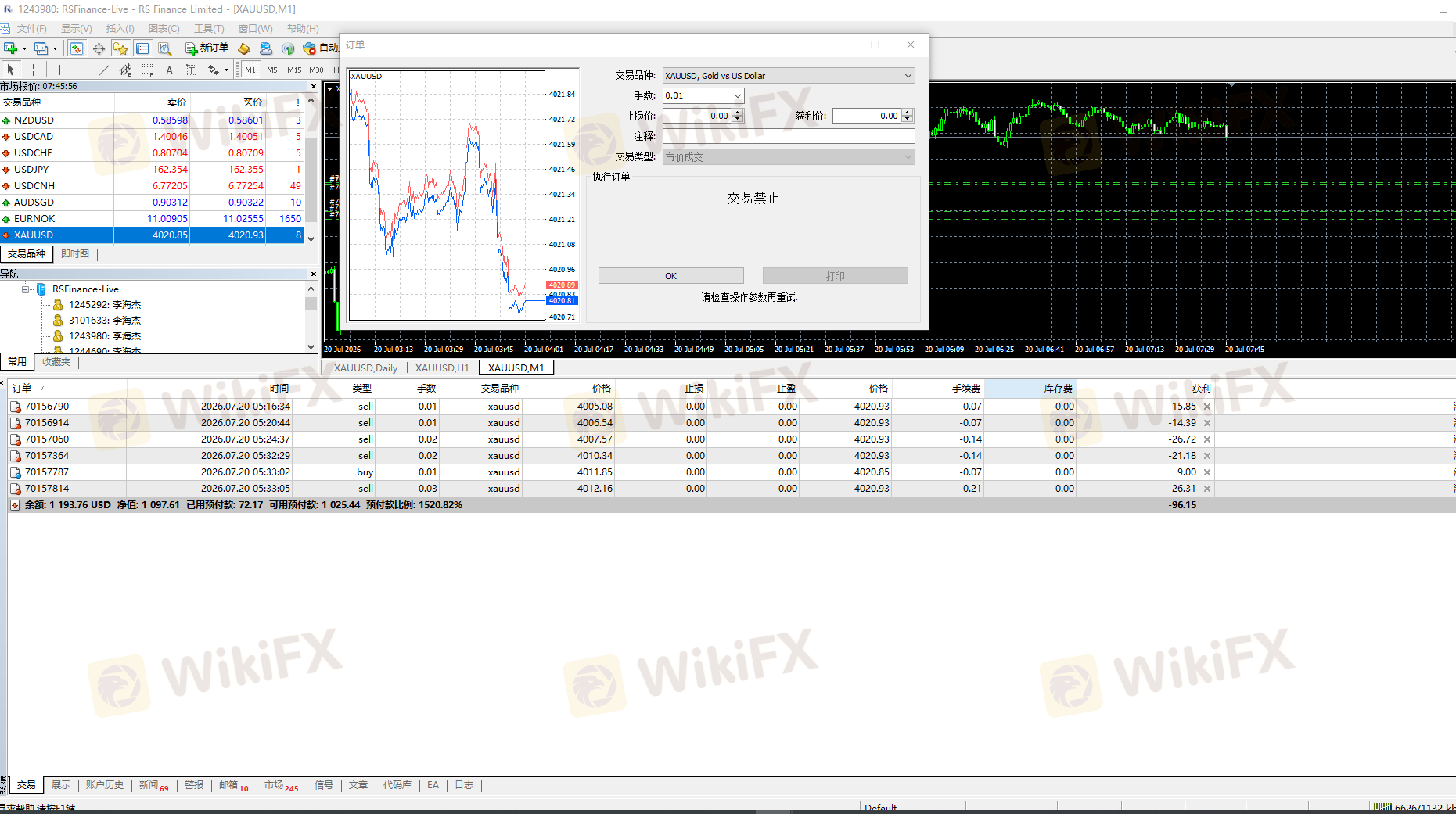Open the XAUUSD,Daily chart tab

click(x=365, y=368)
